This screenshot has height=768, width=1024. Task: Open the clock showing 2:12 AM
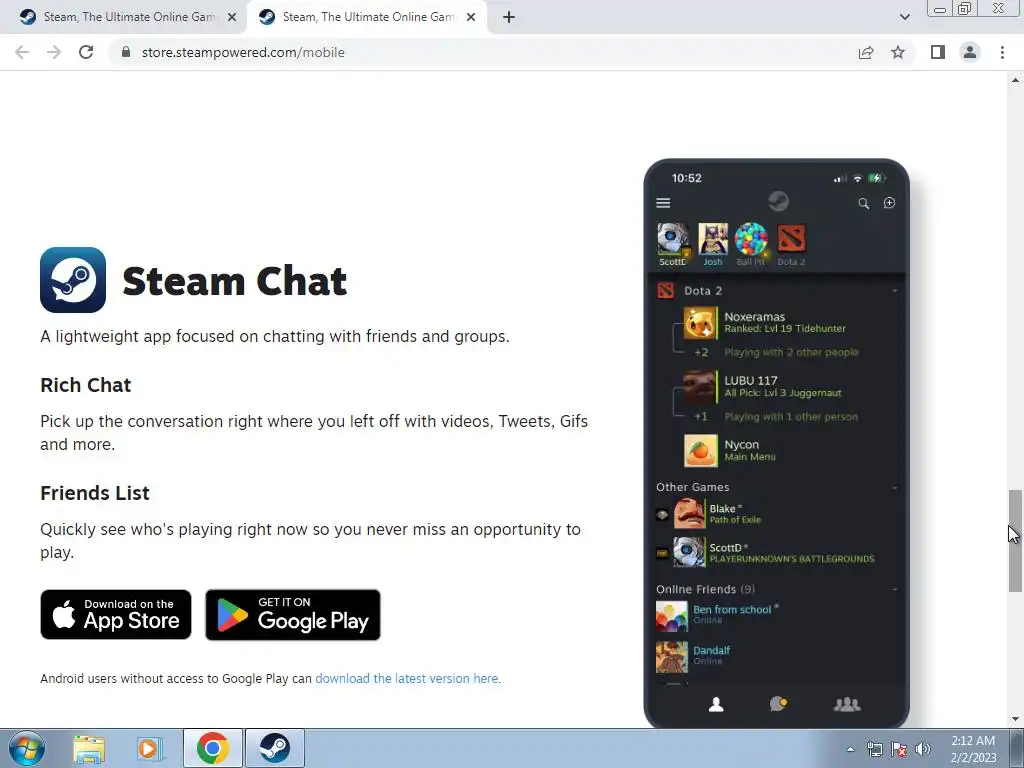[x=973, y=749]
